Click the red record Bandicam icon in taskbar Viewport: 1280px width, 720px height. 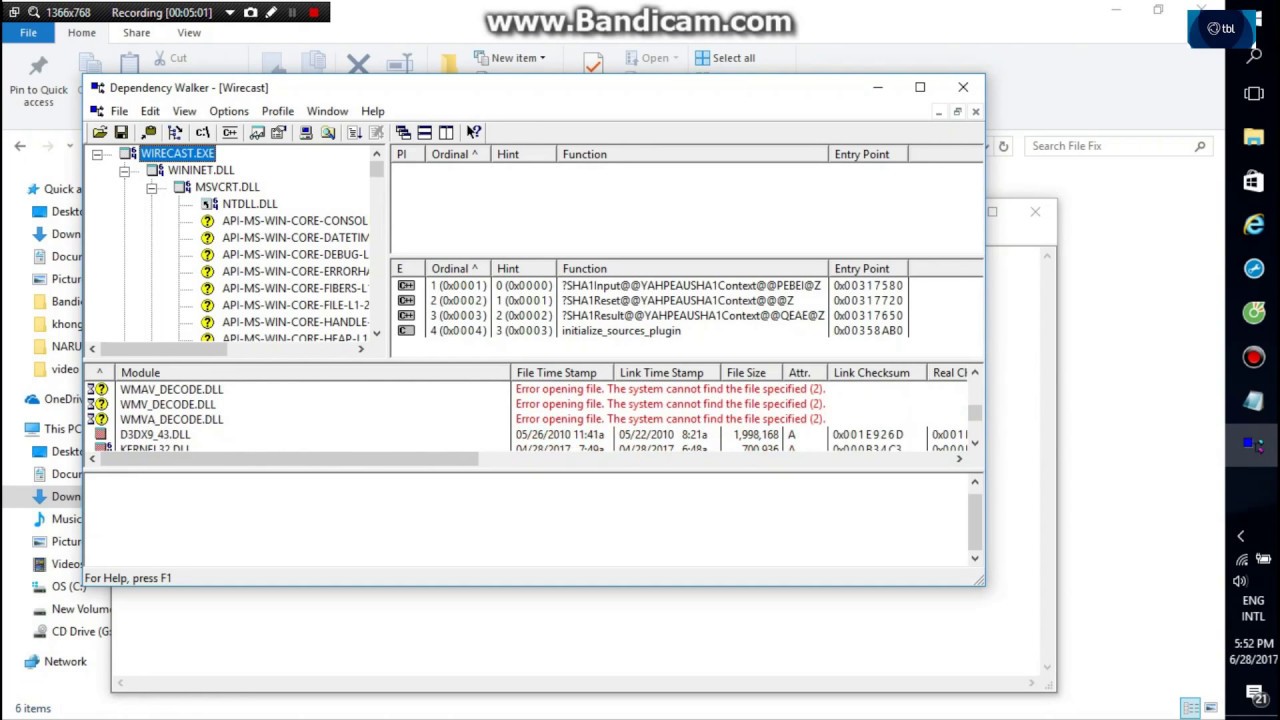1254,357
